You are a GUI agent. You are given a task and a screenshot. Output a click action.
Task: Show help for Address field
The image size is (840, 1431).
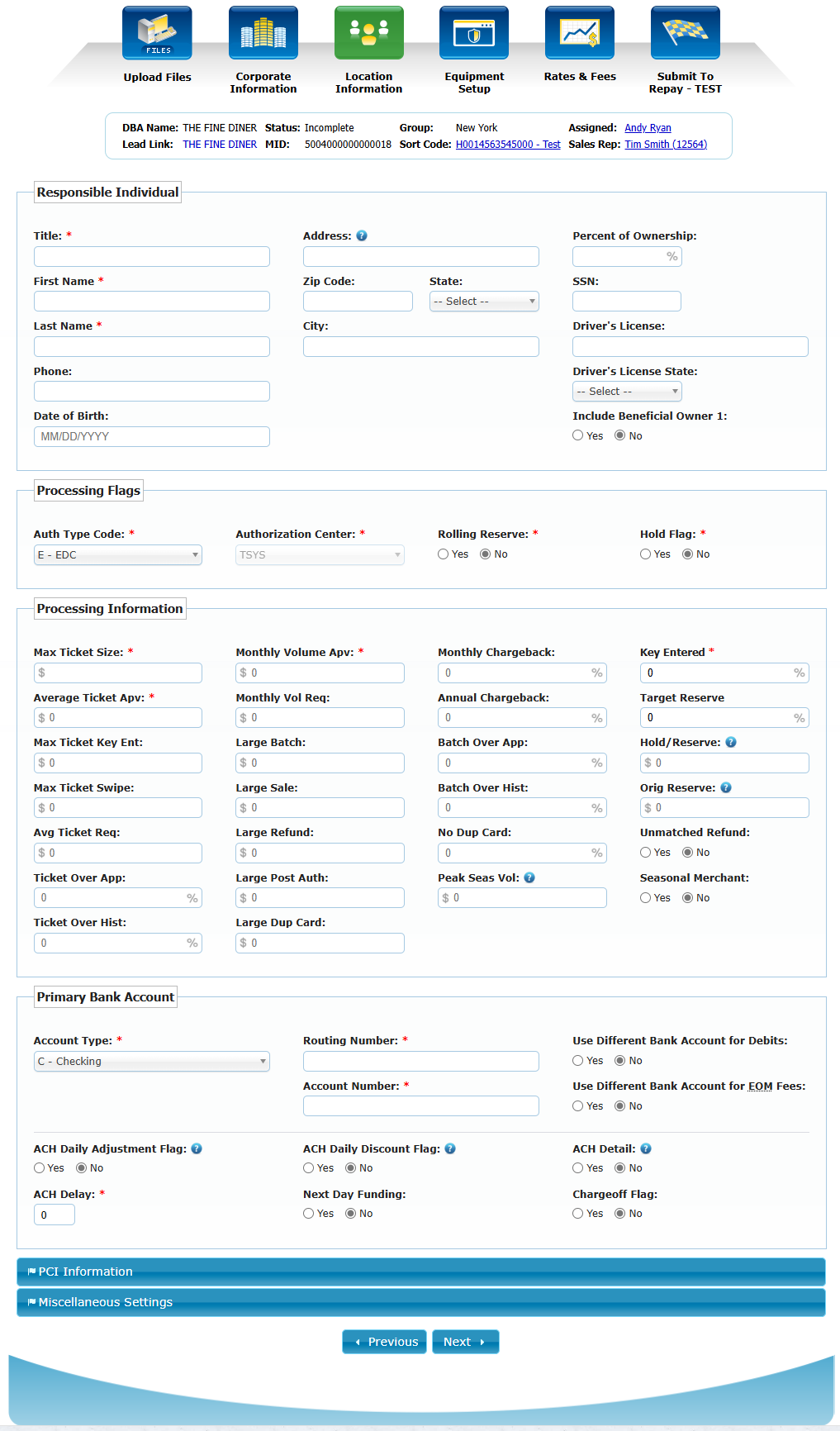[362, 235]
